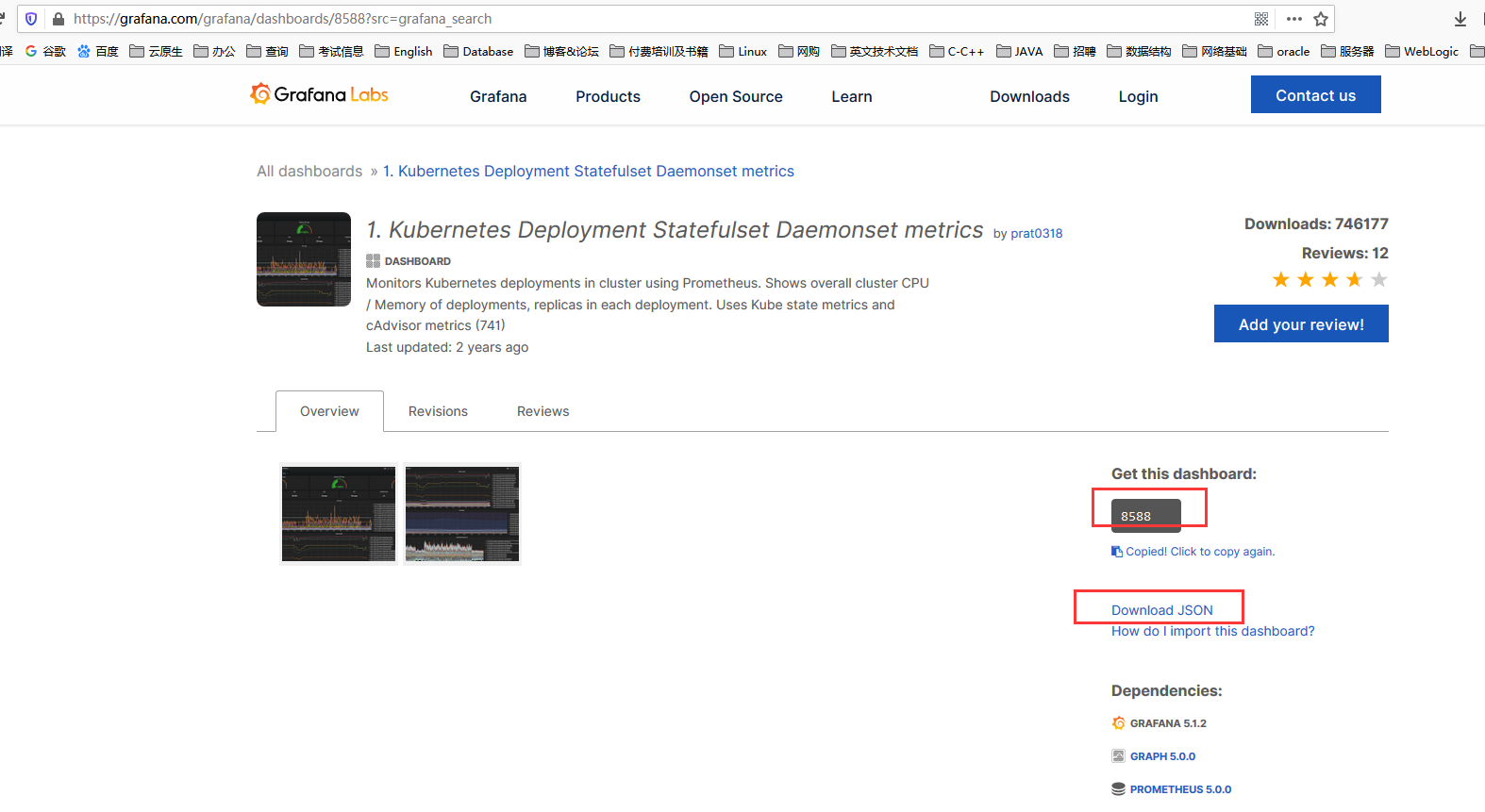Open How do I import this dashboard link
The height and width of the screenshot is (812, 1485).
click(1212, 631)
